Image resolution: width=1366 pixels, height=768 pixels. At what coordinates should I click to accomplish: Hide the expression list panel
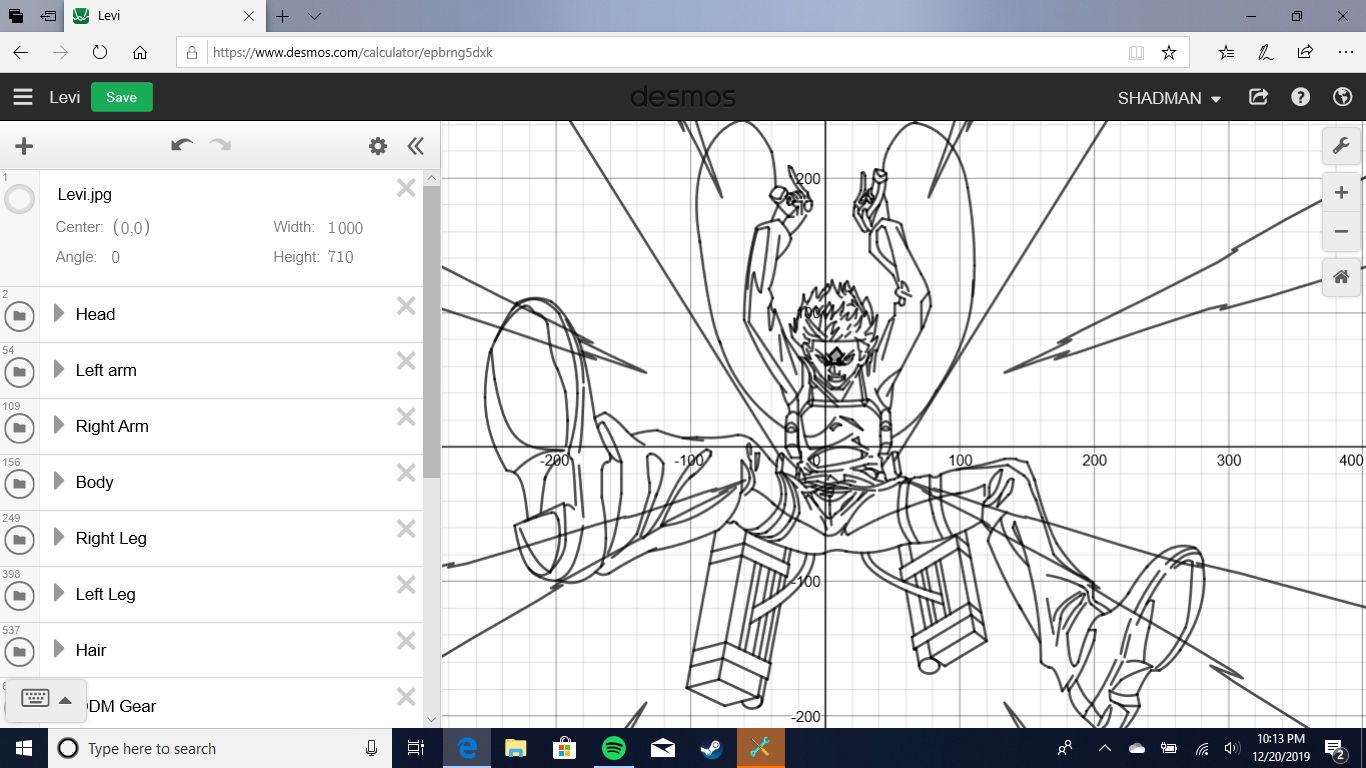(416, 146)
